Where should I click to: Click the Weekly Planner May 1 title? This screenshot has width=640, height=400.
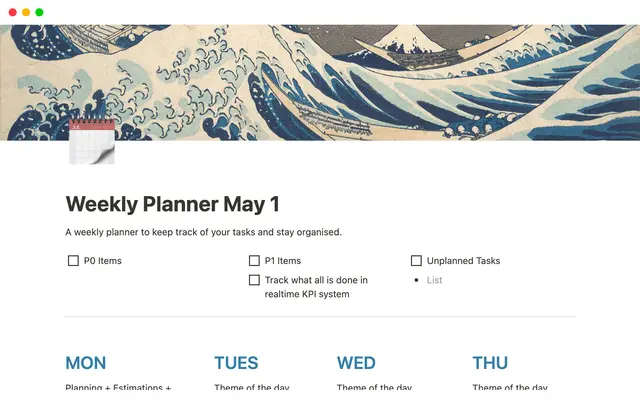(x=172, y=205)
